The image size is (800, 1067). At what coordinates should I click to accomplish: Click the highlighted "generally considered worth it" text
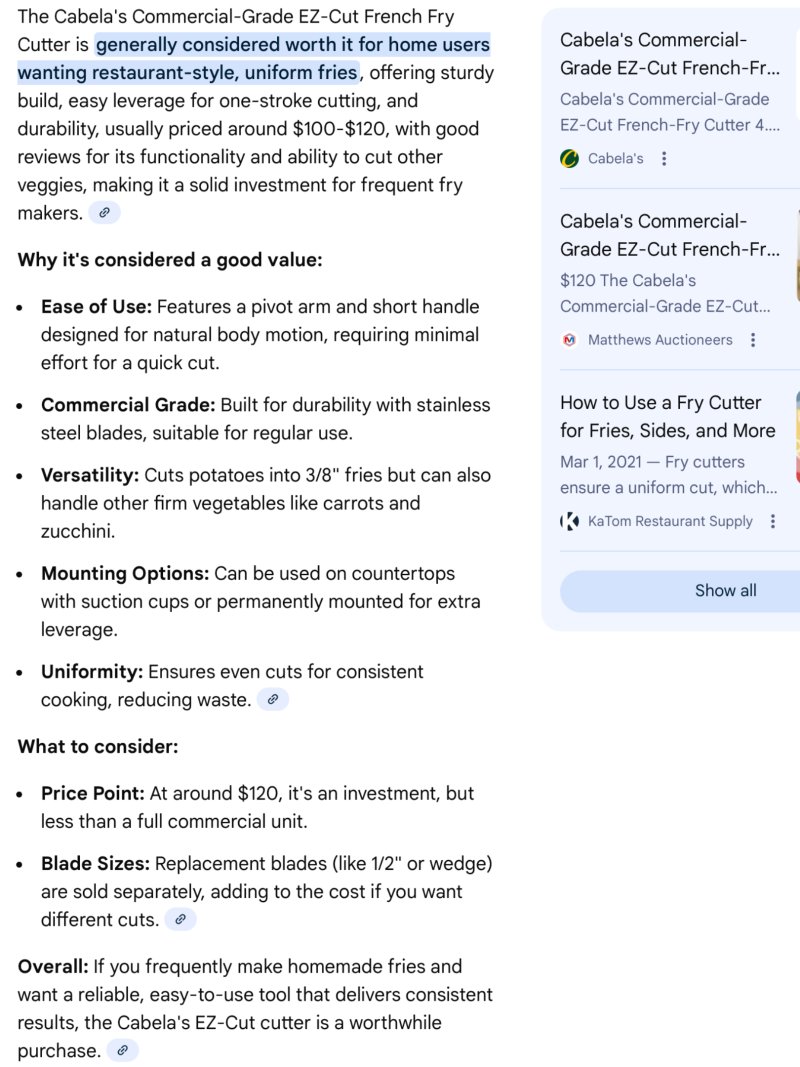253,59
